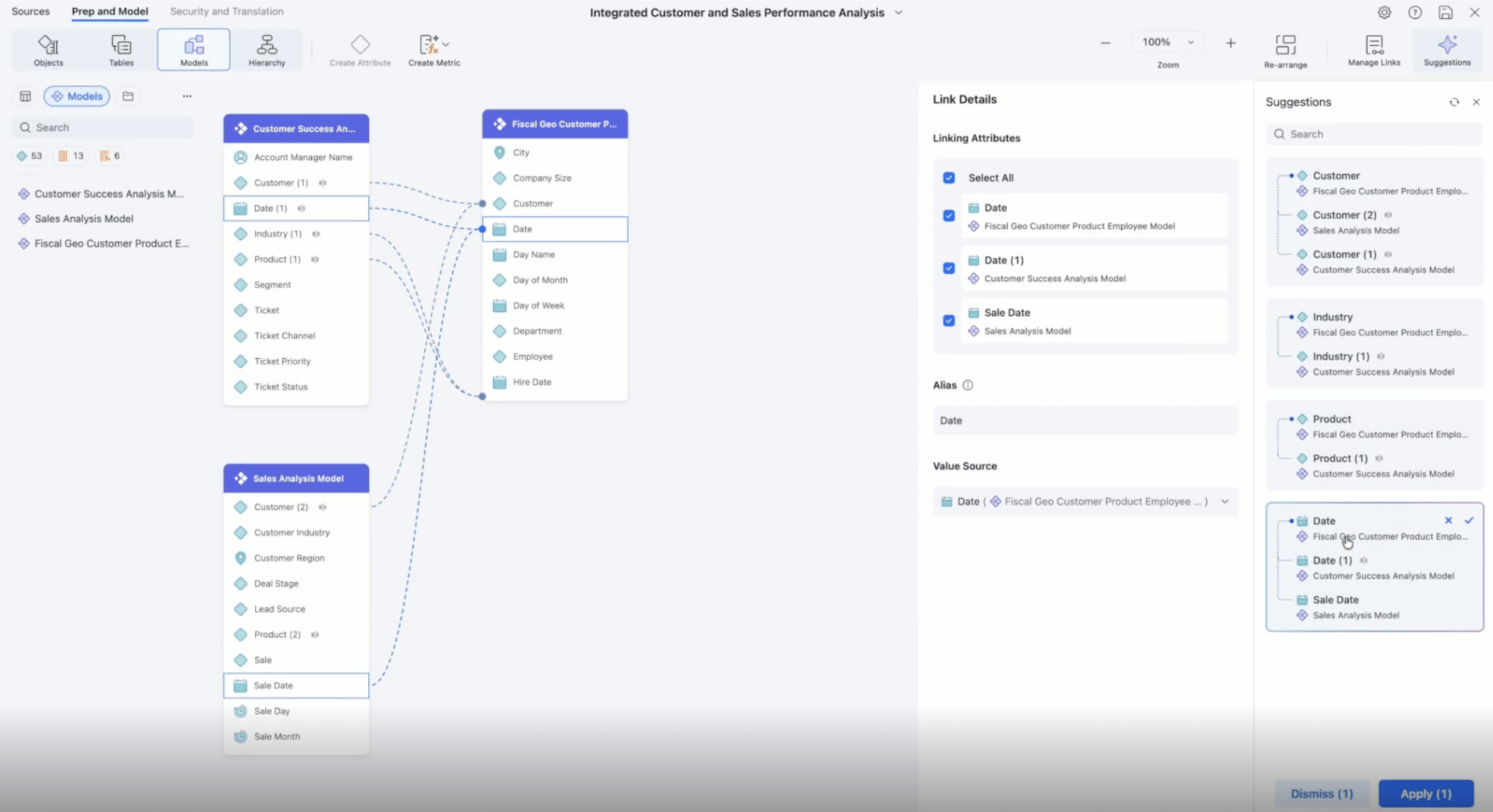Click the Apply (1) button
This screenshot has width=1493, height=812.
tap(1426, 793)
